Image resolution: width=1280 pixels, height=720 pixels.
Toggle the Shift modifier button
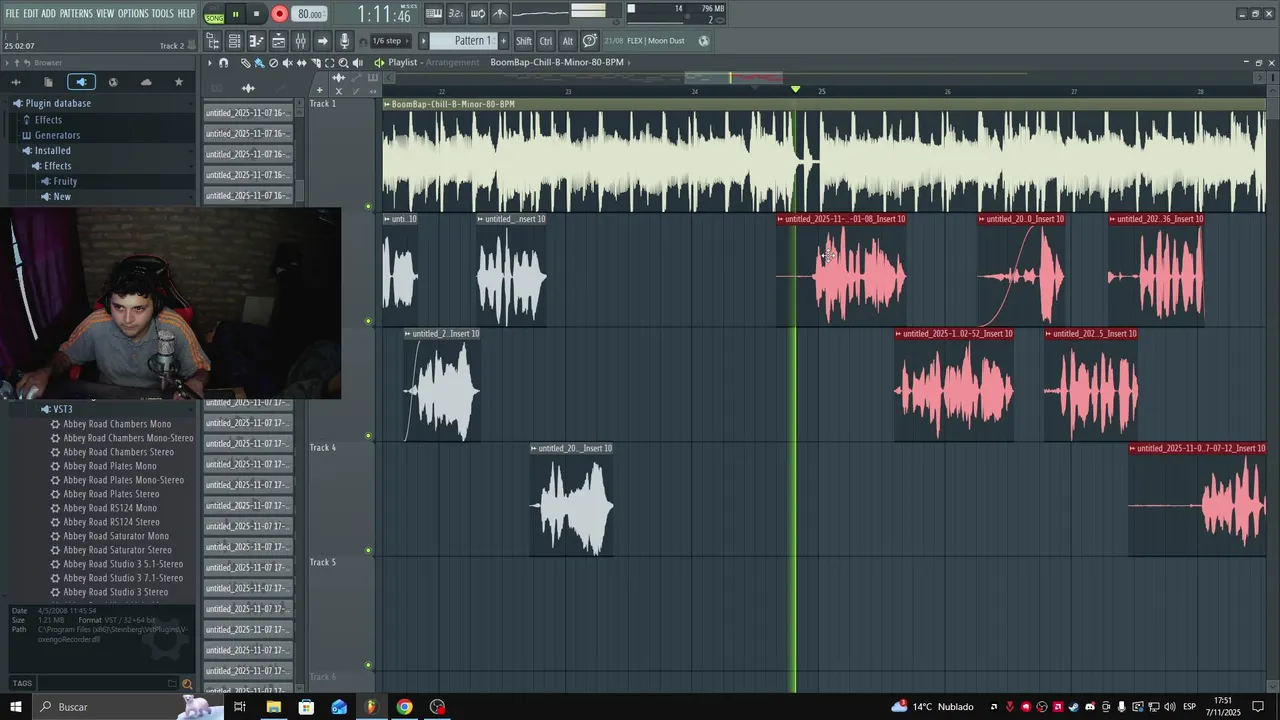pyautogui.click(x=524, y=41)
